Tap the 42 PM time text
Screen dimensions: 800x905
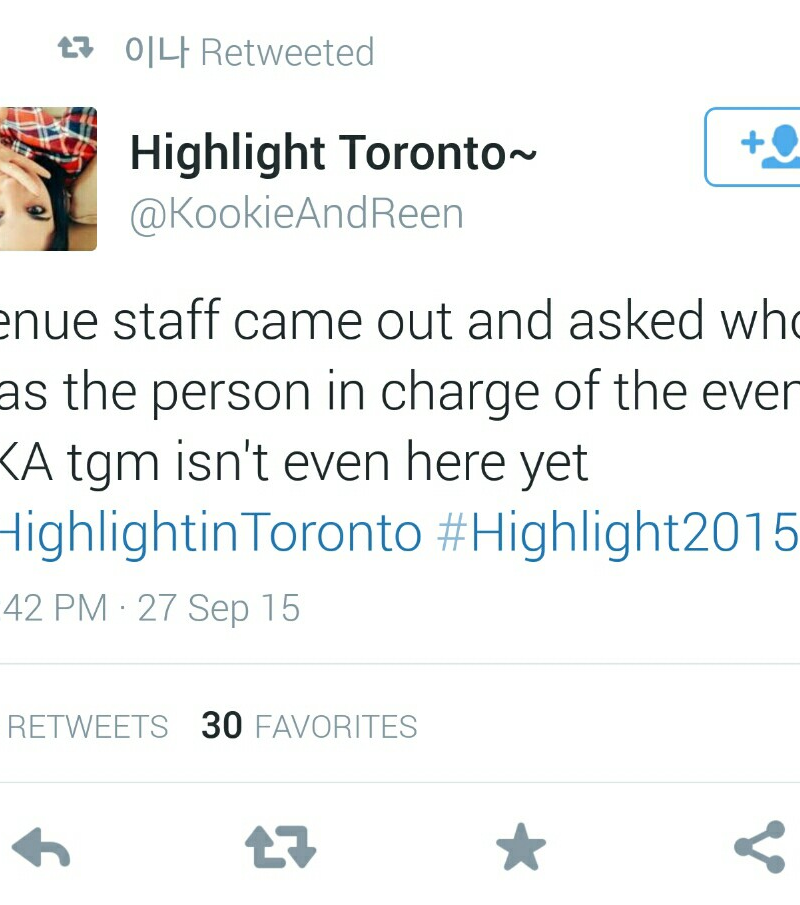click(x=54, y=608)
